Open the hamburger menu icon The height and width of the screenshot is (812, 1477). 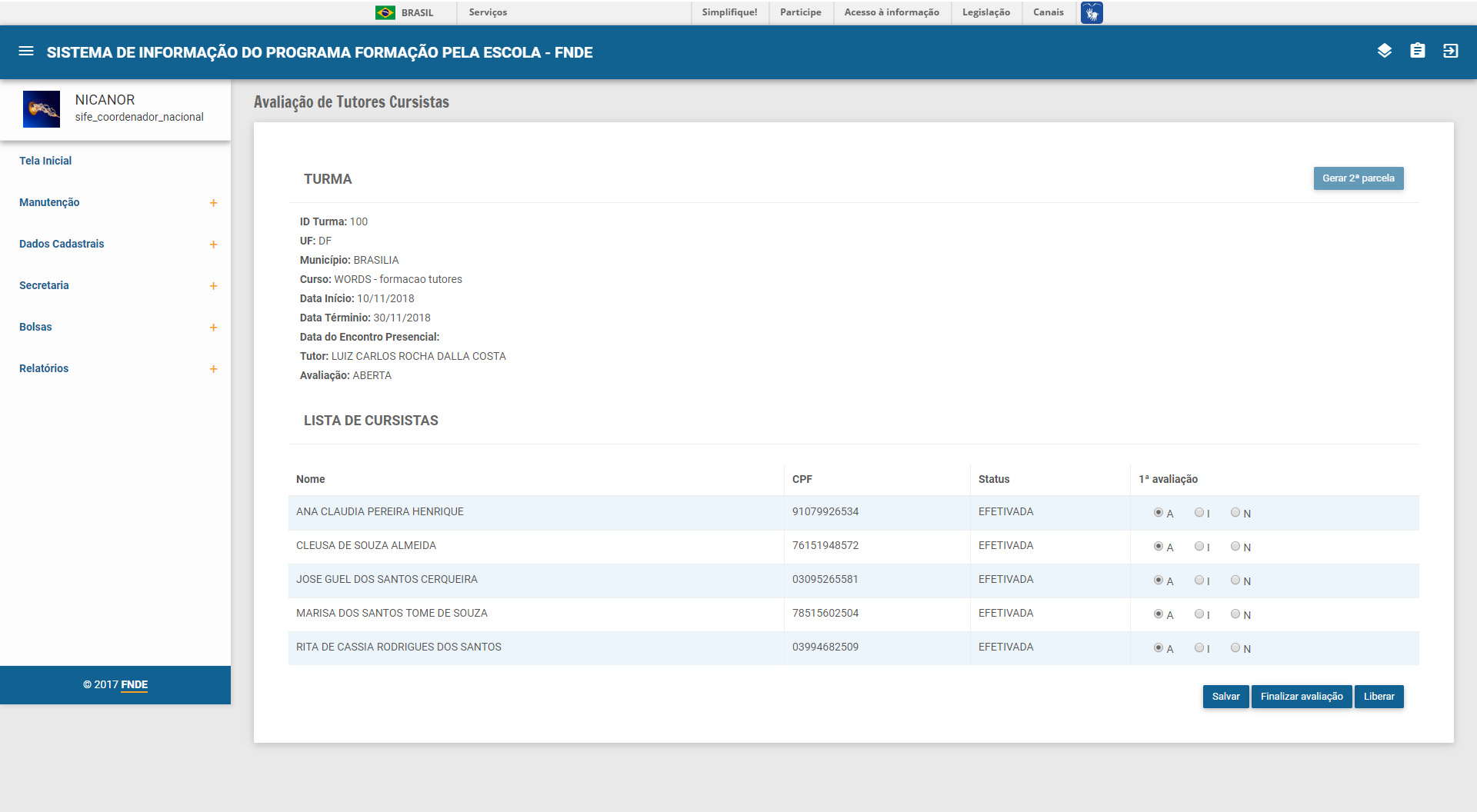26,52
